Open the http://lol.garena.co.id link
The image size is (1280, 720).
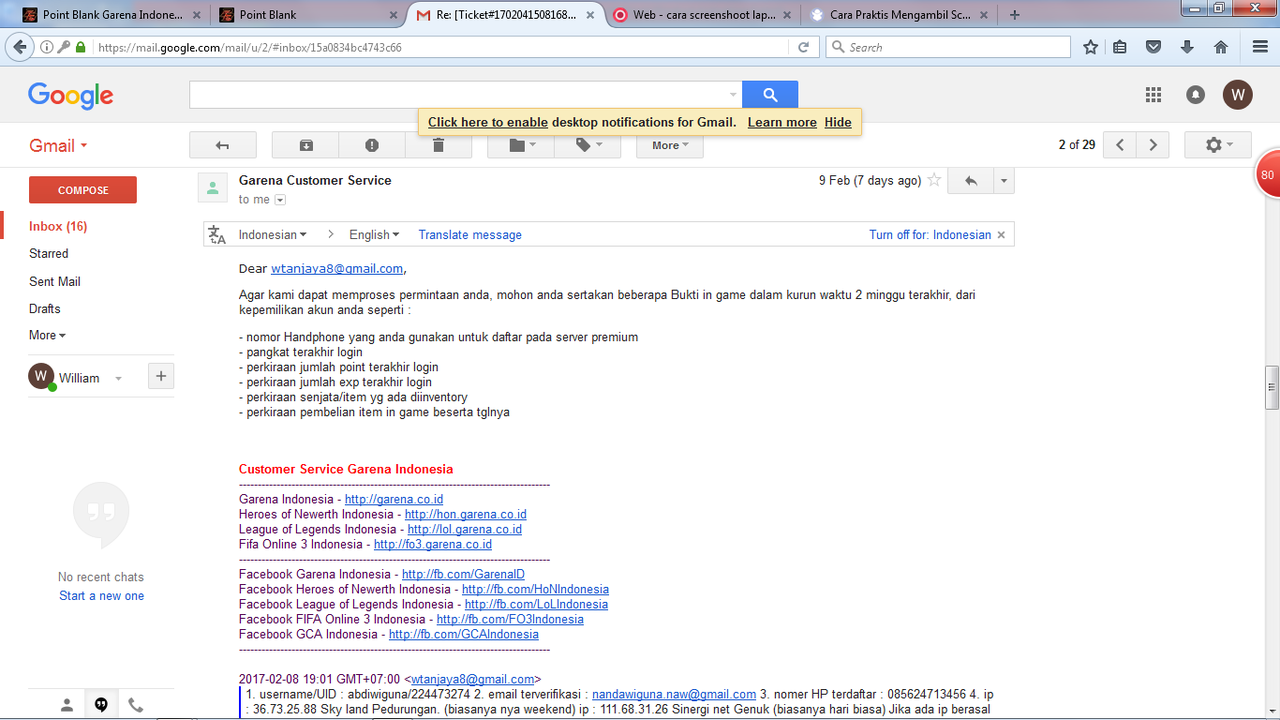click(465, 529)
